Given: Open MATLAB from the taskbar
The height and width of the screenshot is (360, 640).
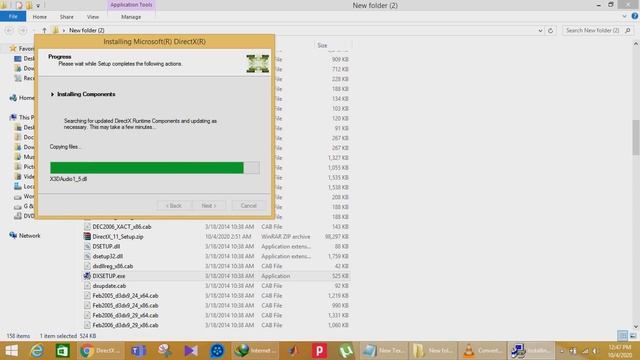Looking at the screenshot, I should pyautogui.click(x=293, y=351).
